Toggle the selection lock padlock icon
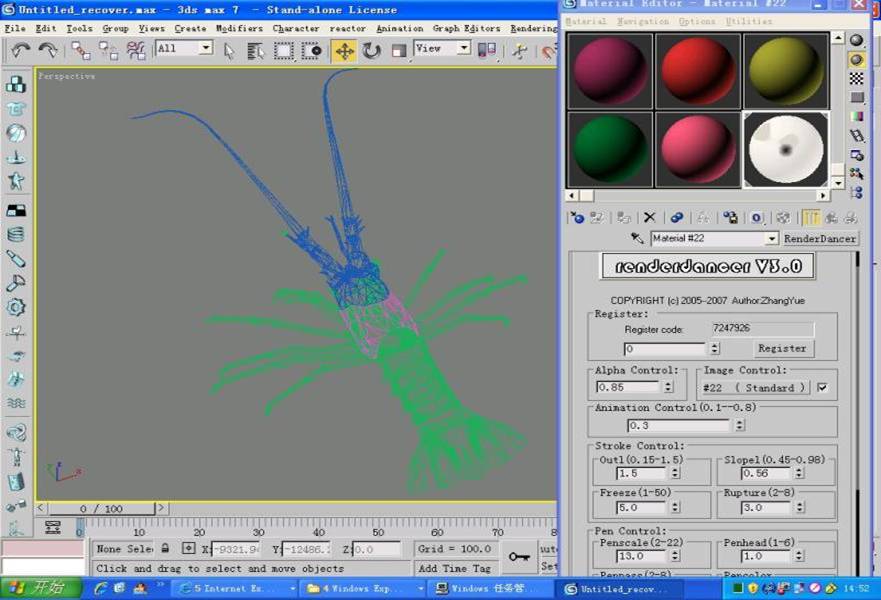This screenshot has height=600, width=881. tap(165, 548)
